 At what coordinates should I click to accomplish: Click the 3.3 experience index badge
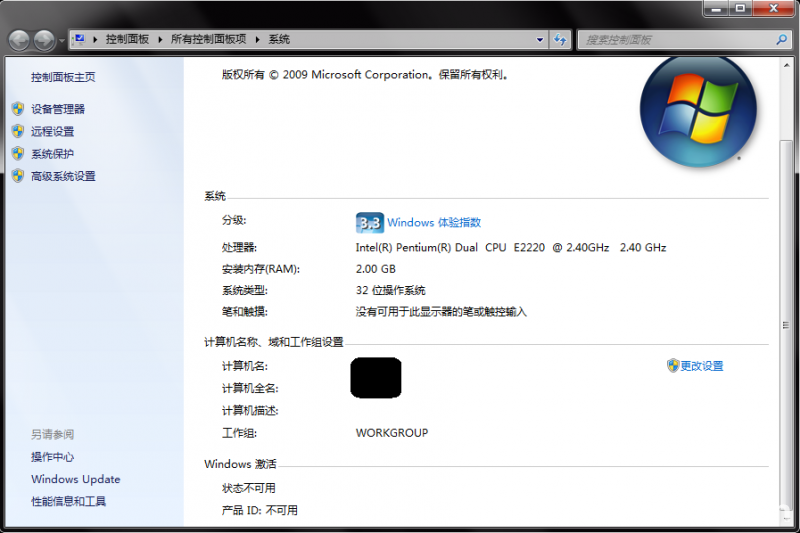click(370, 223)
